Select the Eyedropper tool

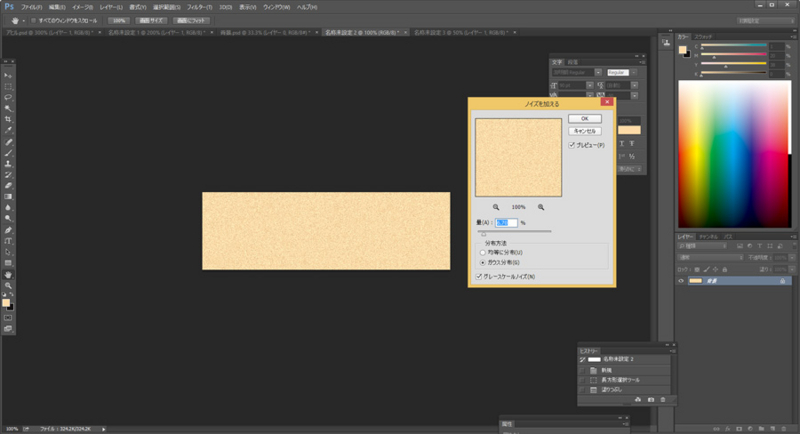pos(8,130)
